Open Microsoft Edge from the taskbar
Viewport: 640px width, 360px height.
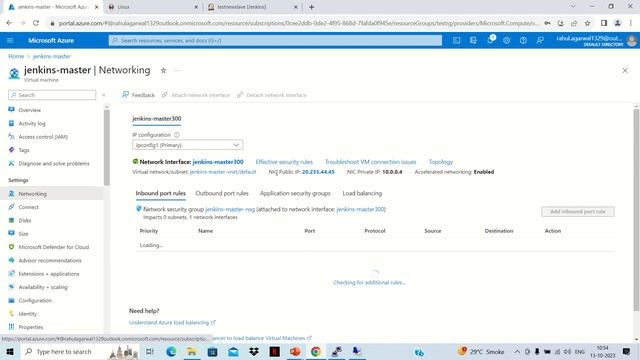[x=171, y=351]
